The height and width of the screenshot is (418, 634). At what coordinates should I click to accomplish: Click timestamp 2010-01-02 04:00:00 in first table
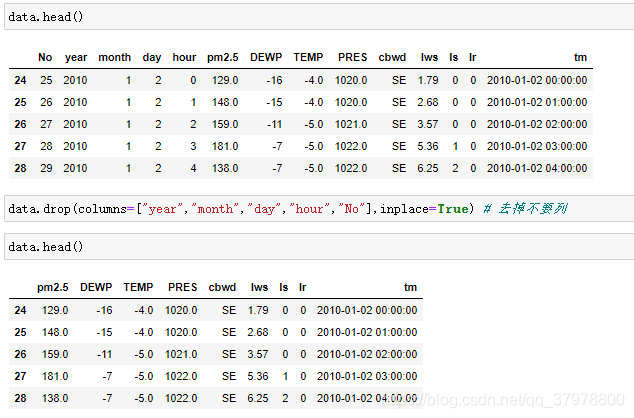537,168
